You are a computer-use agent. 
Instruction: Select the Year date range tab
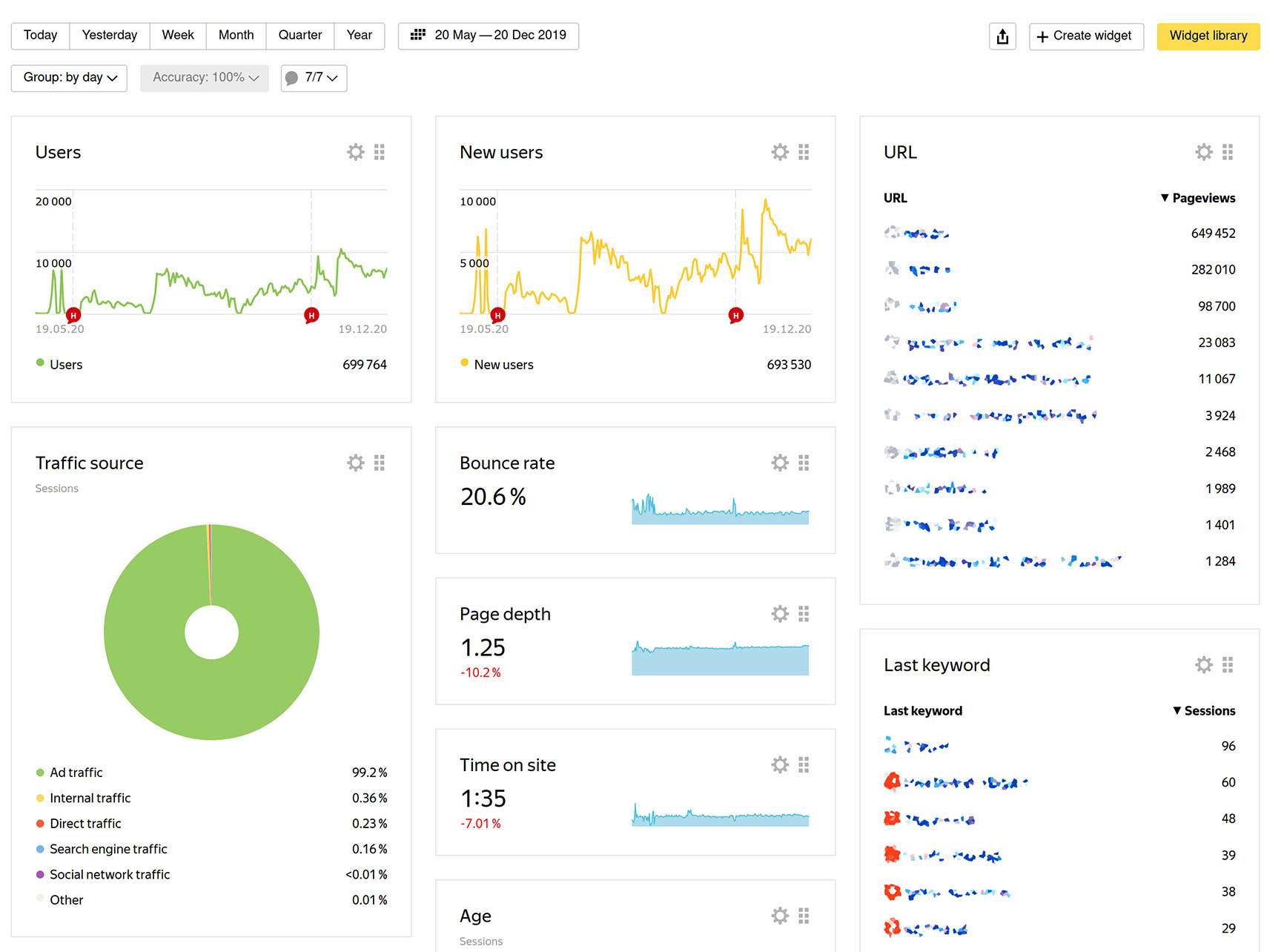point(359,35)
